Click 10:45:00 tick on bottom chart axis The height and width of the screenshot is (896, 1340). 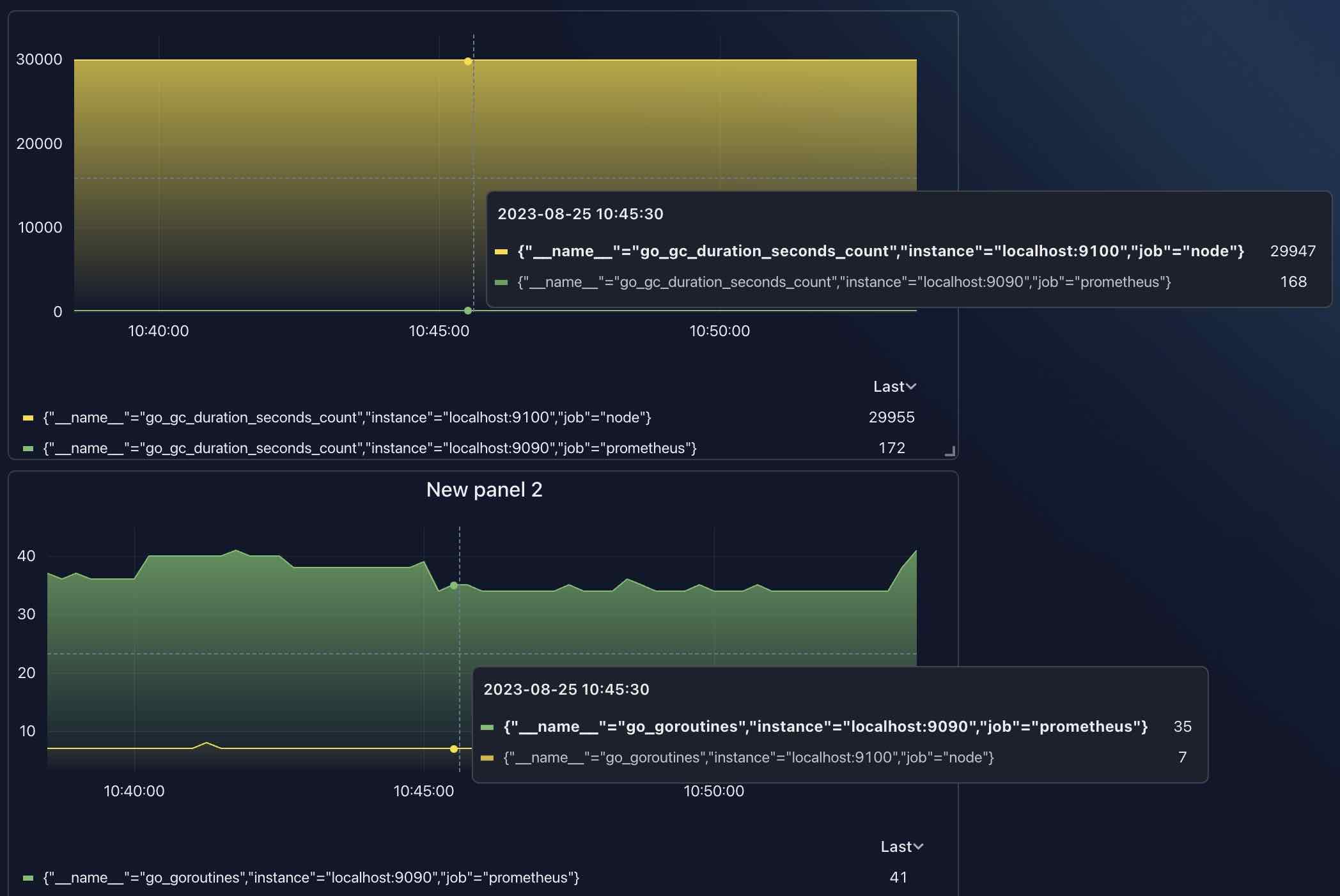tap(423, 791)
